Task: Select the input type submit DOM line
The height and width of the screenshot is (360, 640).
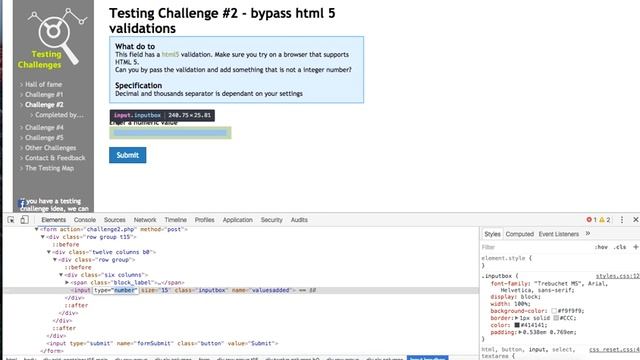Action: point(162,343)
